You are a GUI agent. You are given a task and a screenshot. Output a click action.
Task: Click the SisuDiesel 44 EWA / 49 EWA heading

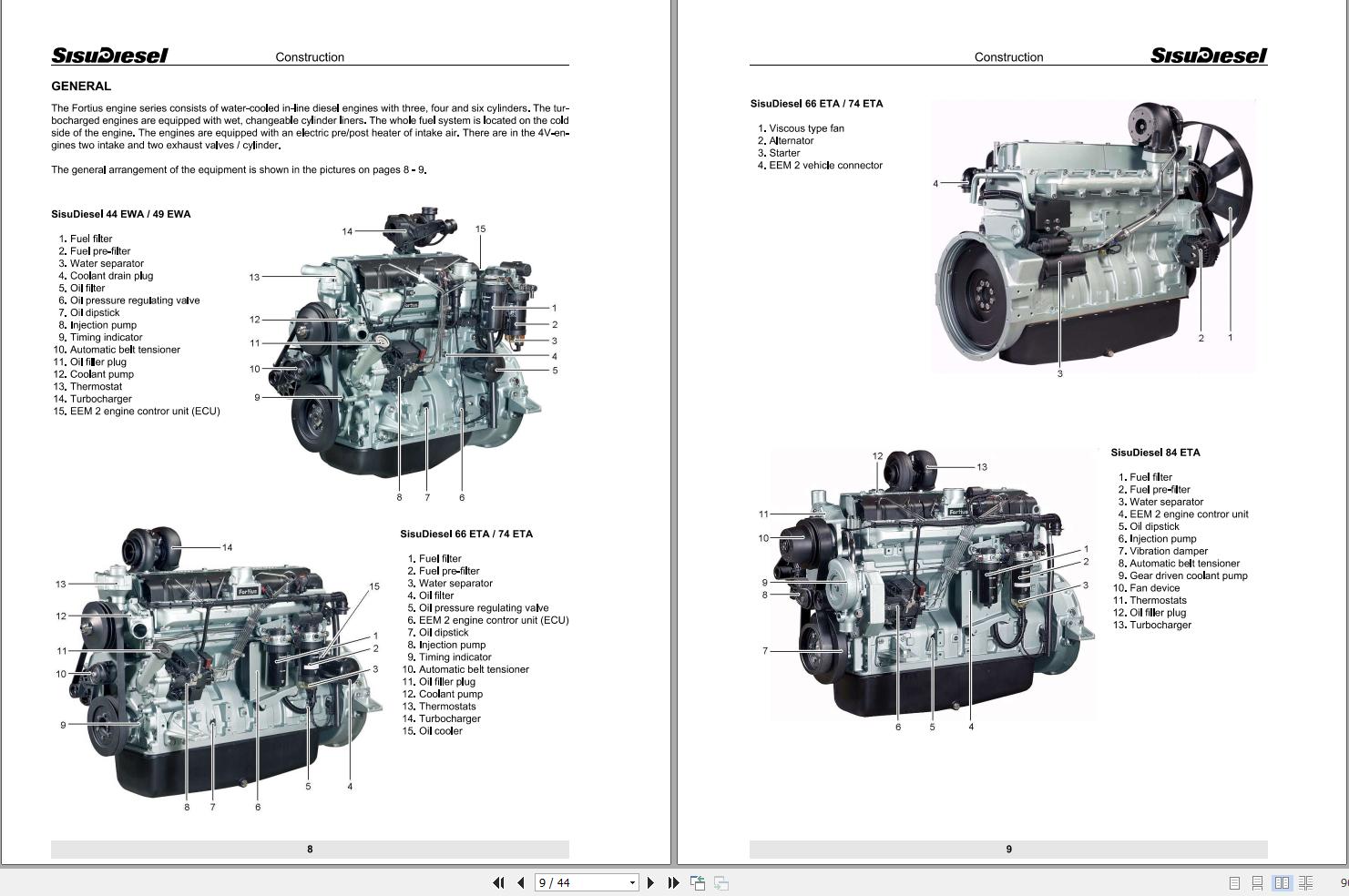point(121,214)
